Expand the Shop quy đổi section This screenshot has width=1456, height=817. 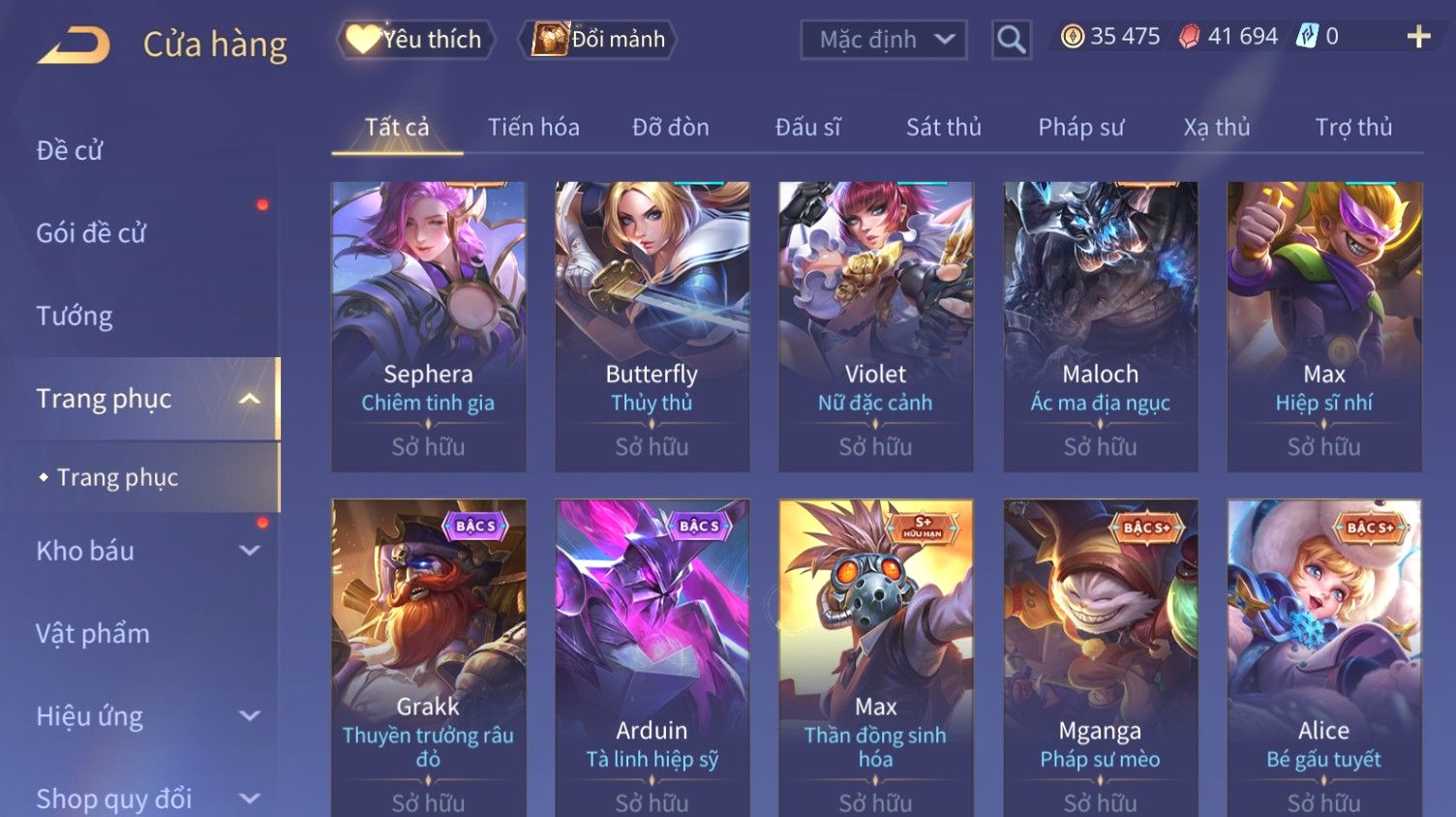[250, 799]
